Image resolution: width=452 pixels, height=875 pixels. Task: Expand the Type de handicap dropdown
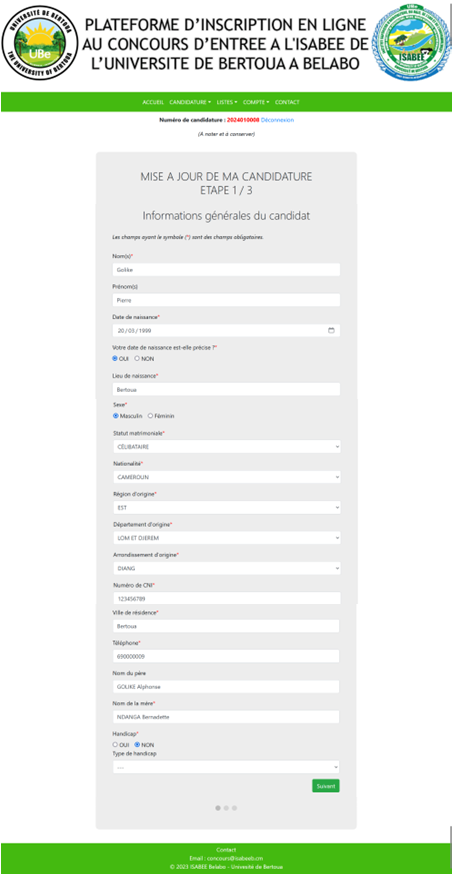pyautogui.click(x=226, y=767)
